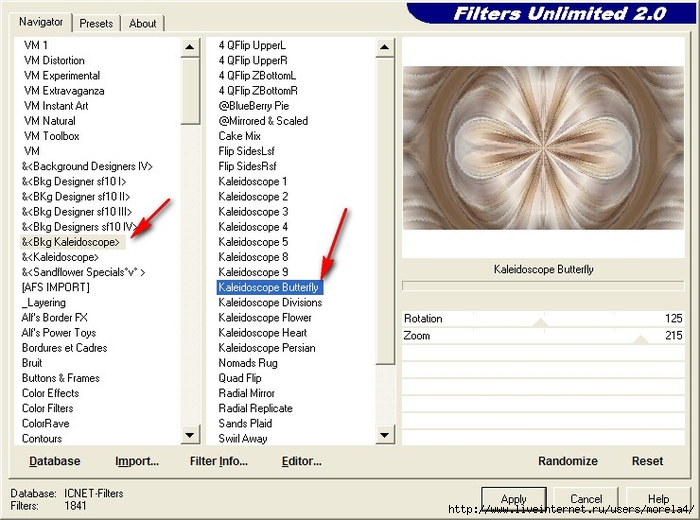Choose Kaleidoscope Butterfly filter

270,287
